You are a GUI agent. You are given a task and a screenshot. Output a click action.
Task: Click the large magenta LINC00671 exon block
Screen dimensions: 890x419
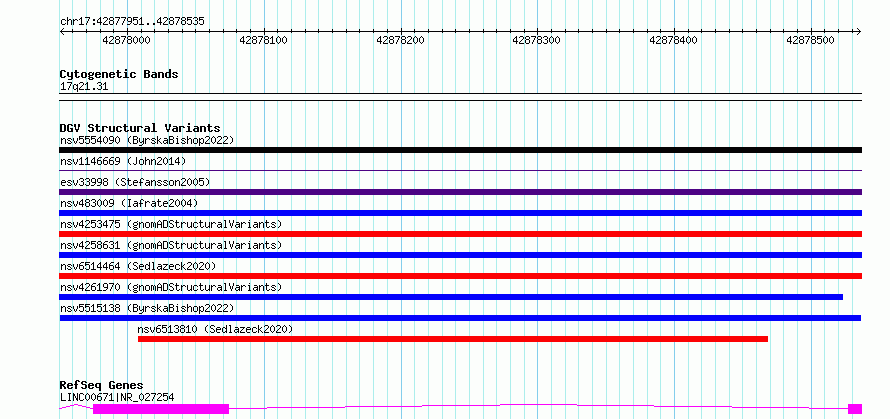[x=161, y=409]
